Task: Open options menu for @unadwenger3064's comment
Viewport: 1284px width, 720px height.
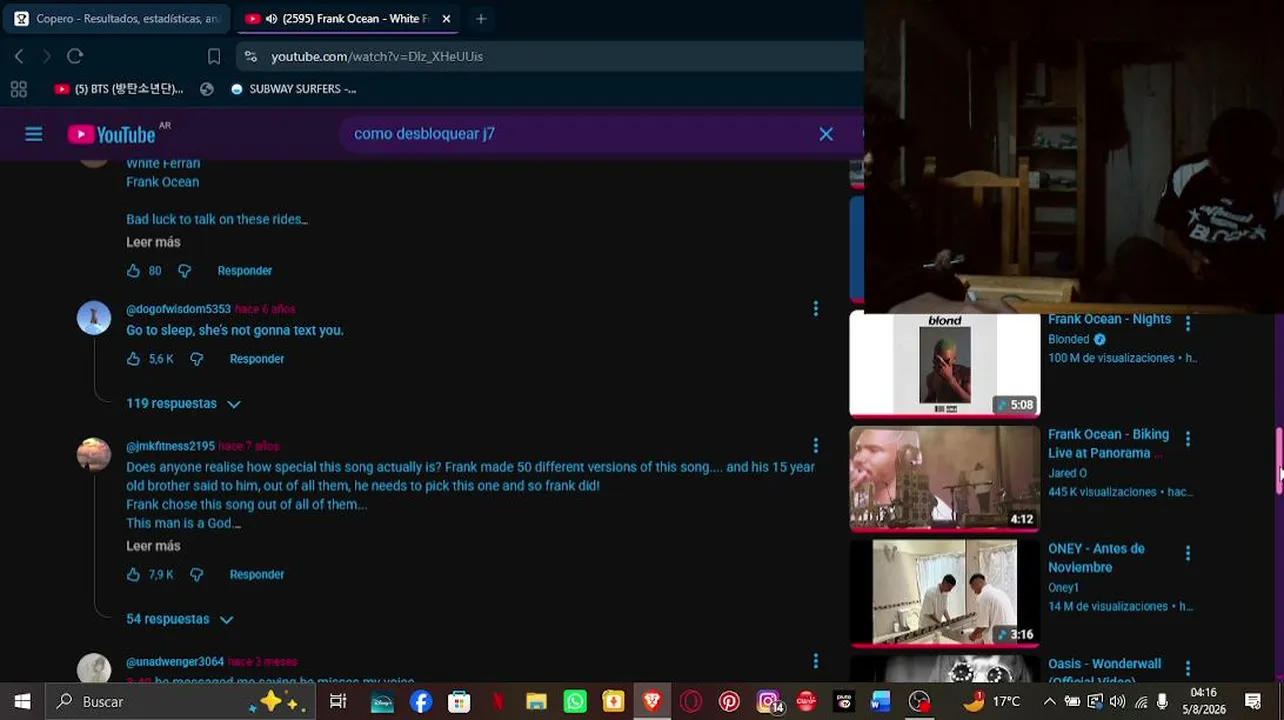Action: pyautogui.click(x=815, y=661)
